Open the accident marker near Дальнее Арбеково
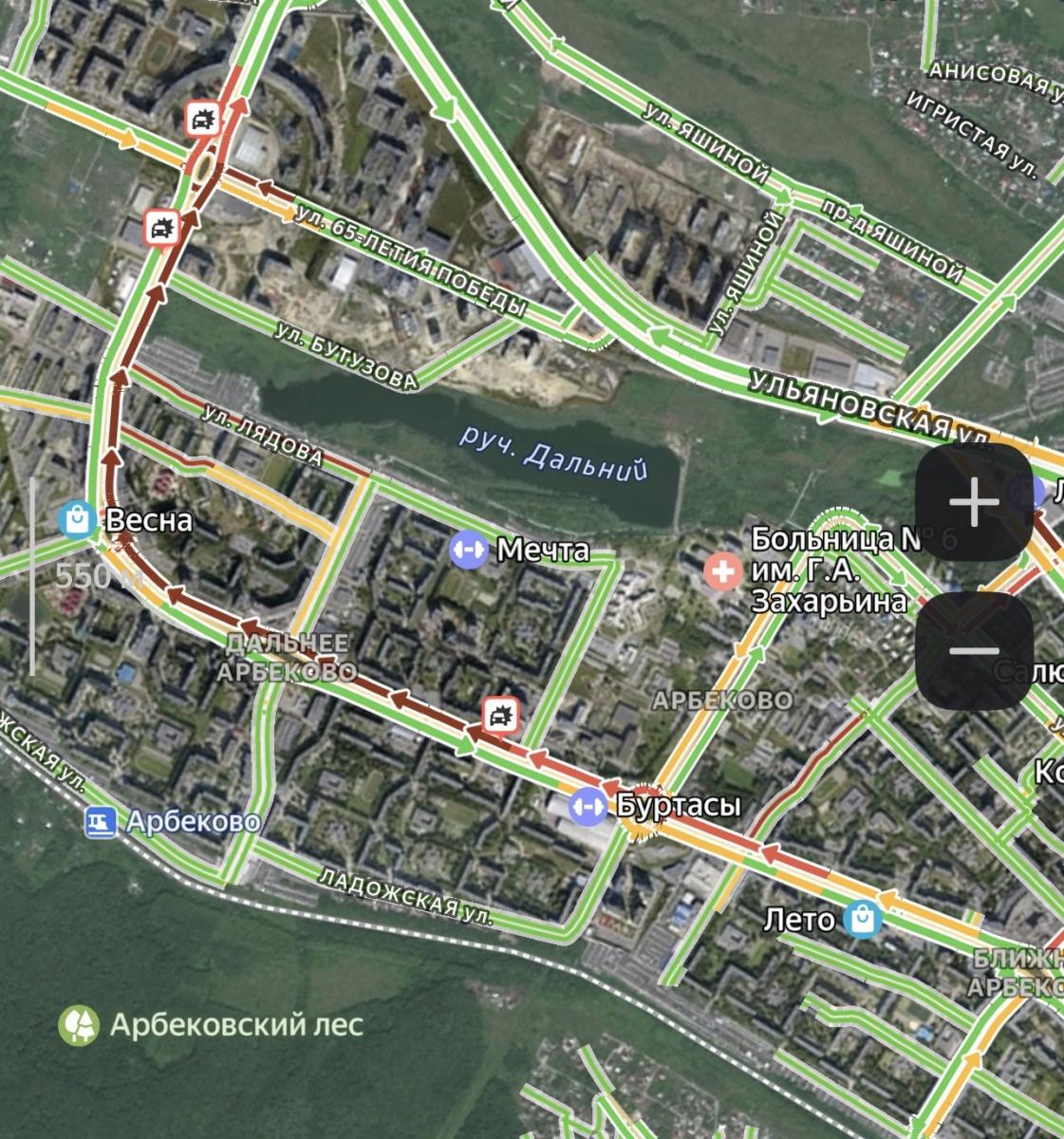1064x1139 pixels. click(500, 715)
